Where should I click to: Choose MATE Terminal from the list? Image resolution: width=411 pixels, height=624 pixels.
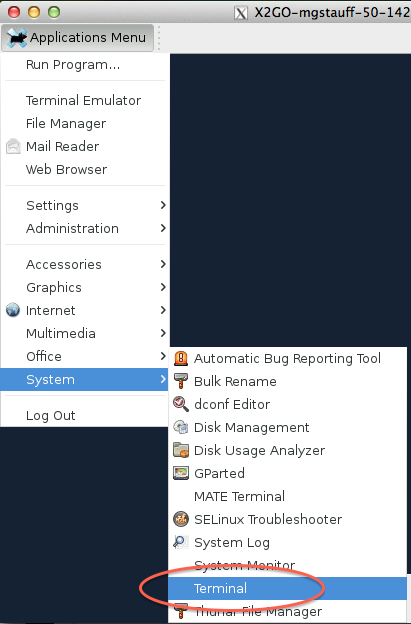click(288, 496)
